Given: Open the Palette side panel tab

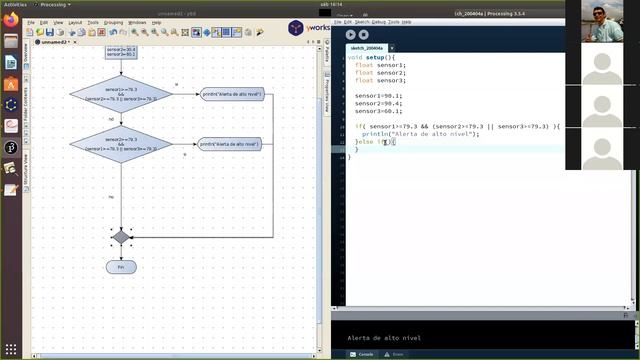Looking at the screenshot, I should [327, 53].
